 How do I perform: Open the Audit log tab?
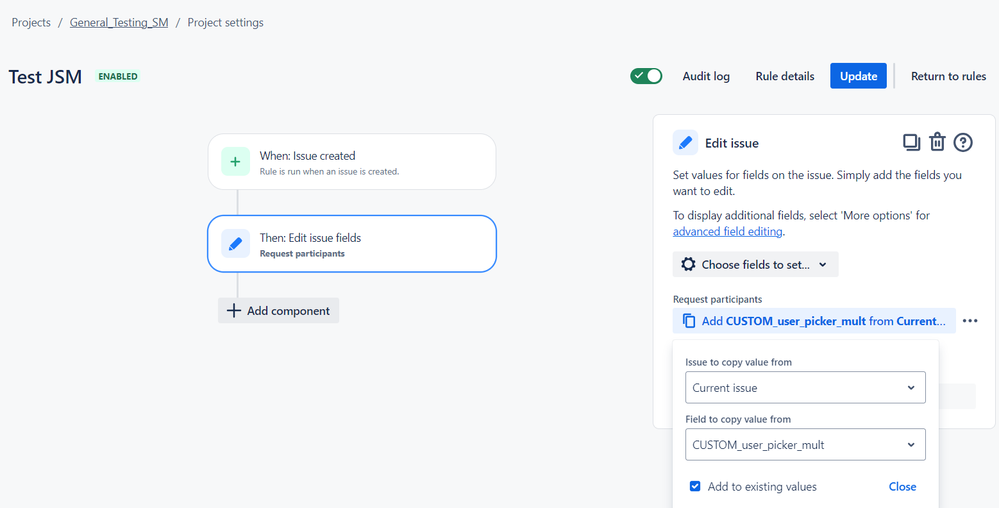pos(706,76)
